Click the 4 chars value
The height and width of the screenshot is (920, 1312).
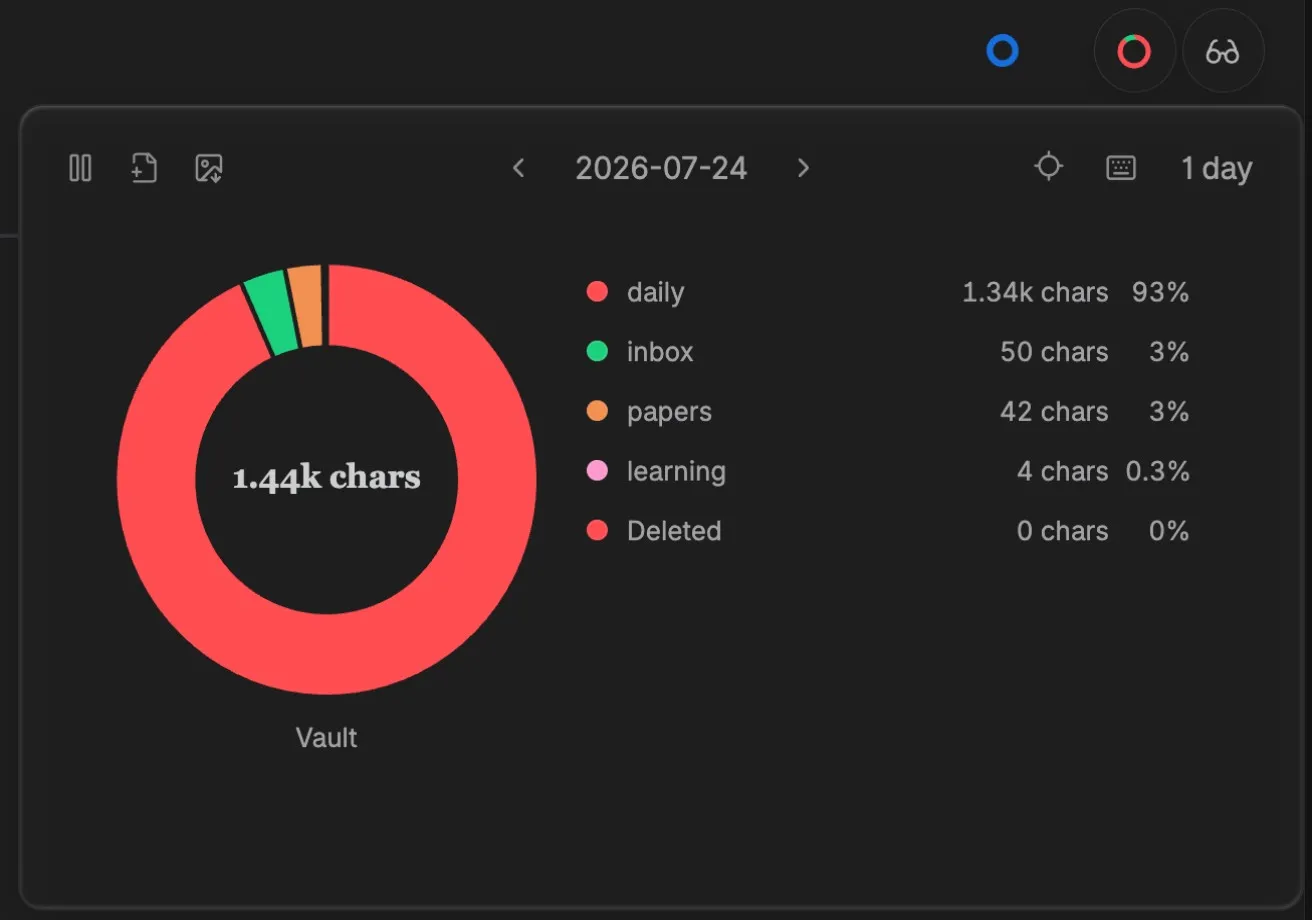[x=1062, y=471]
